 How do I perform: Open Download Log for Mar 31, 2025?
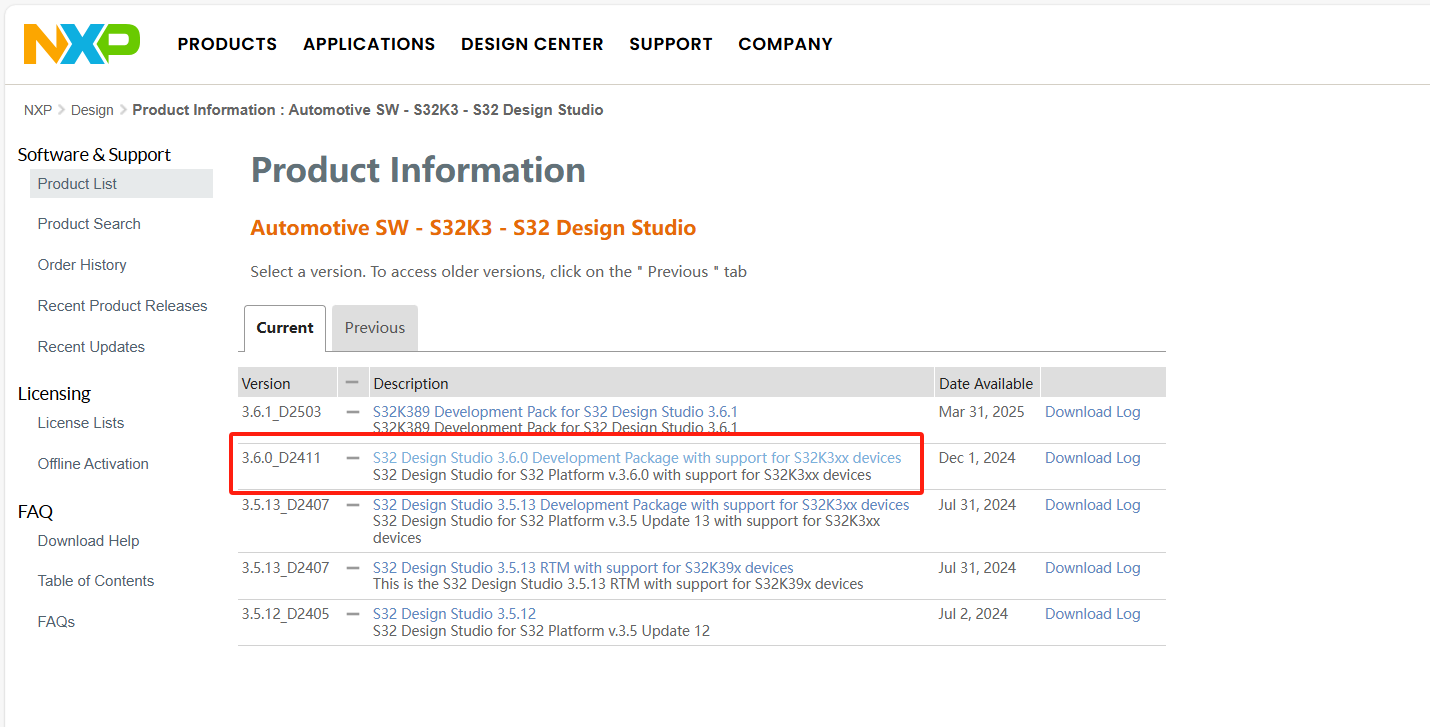pyautogui.click(x=1092, y=412)
